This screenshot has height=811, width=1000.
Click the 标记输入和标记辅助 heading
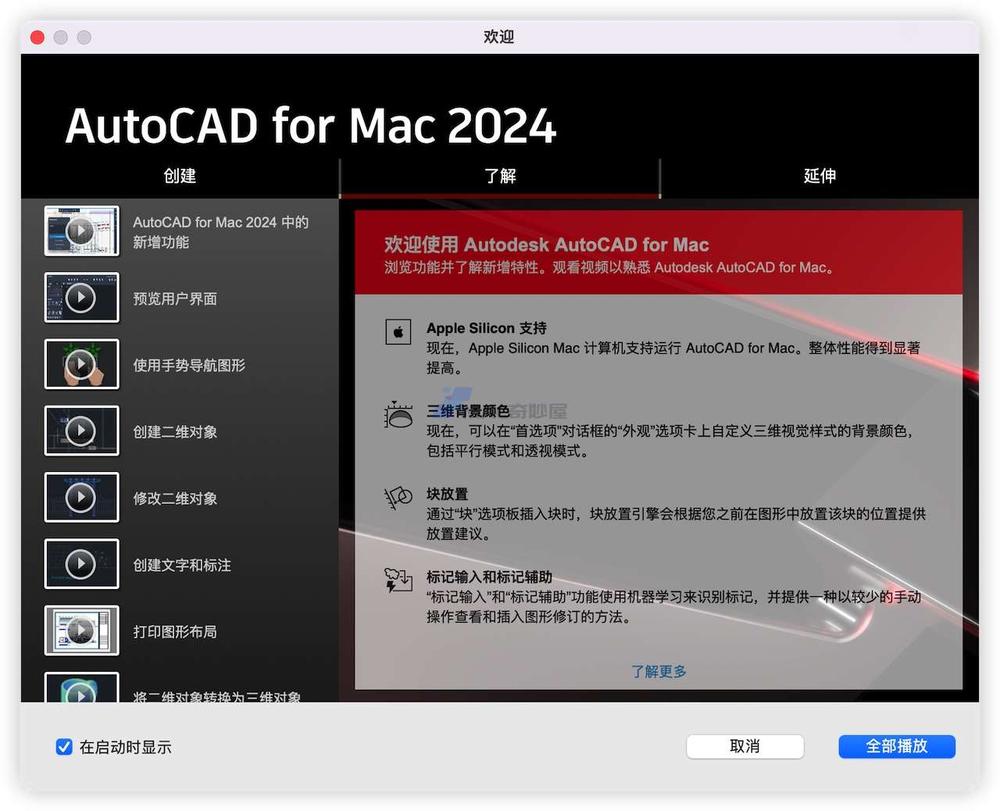coord(489,577)
